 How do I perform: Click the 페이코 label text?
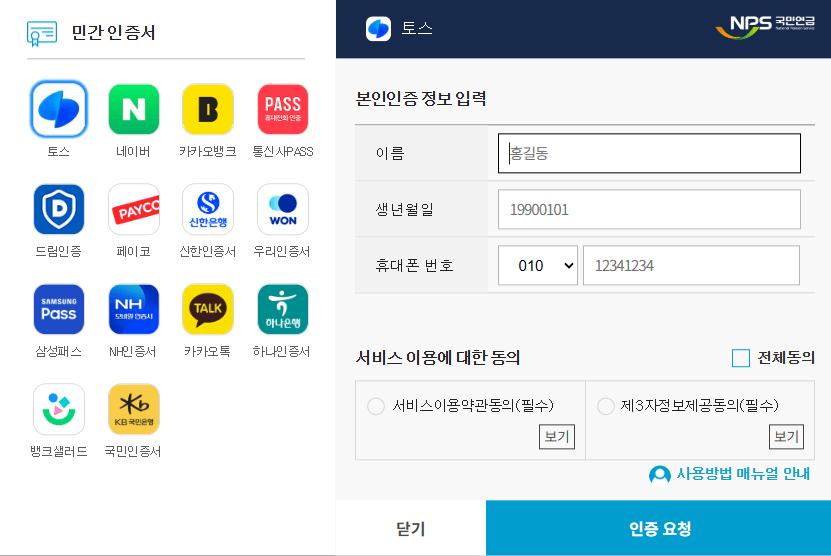coord(133,251)
